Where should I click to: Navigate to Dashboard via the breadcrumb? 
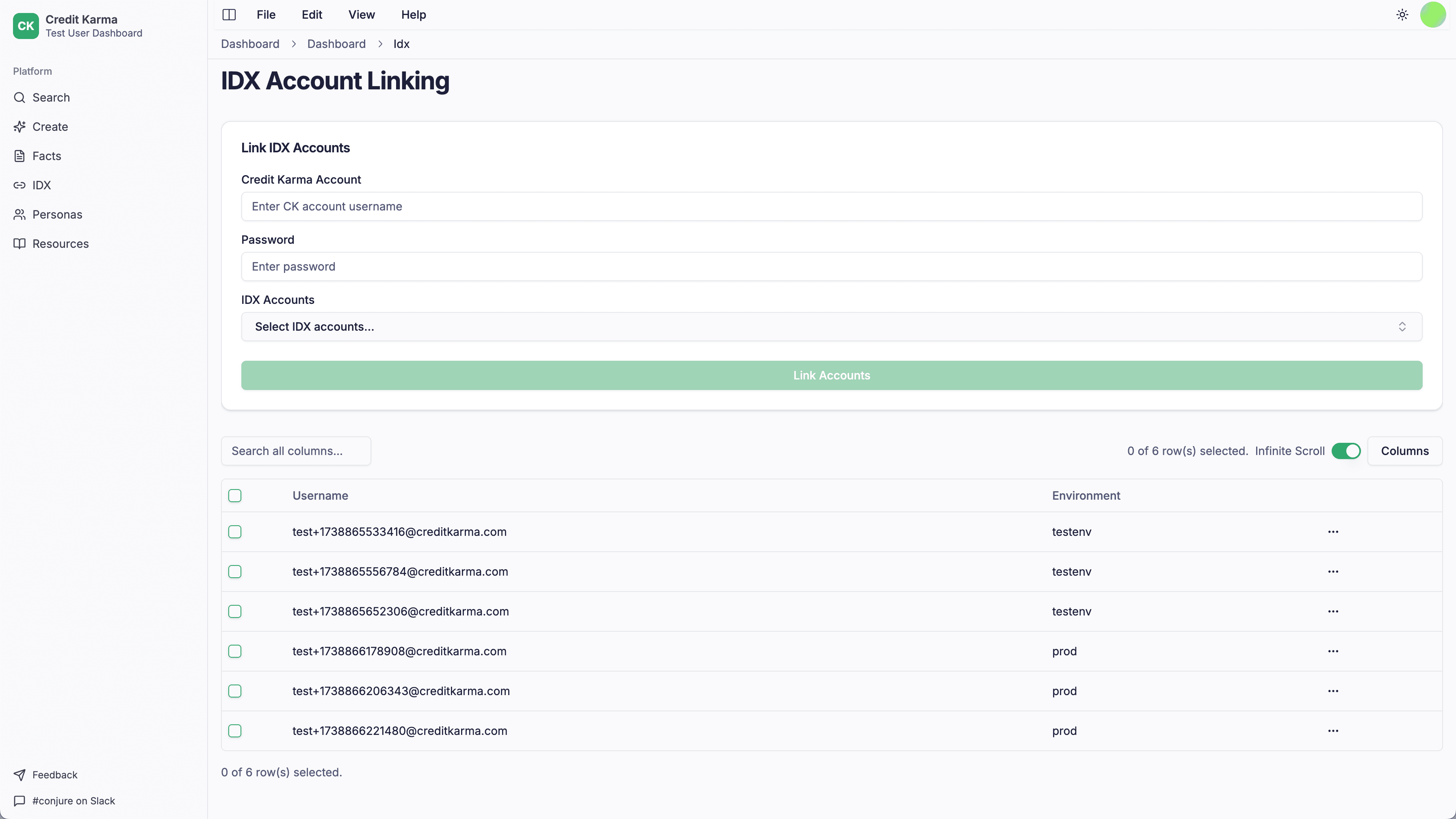click(x=250, y=43)
